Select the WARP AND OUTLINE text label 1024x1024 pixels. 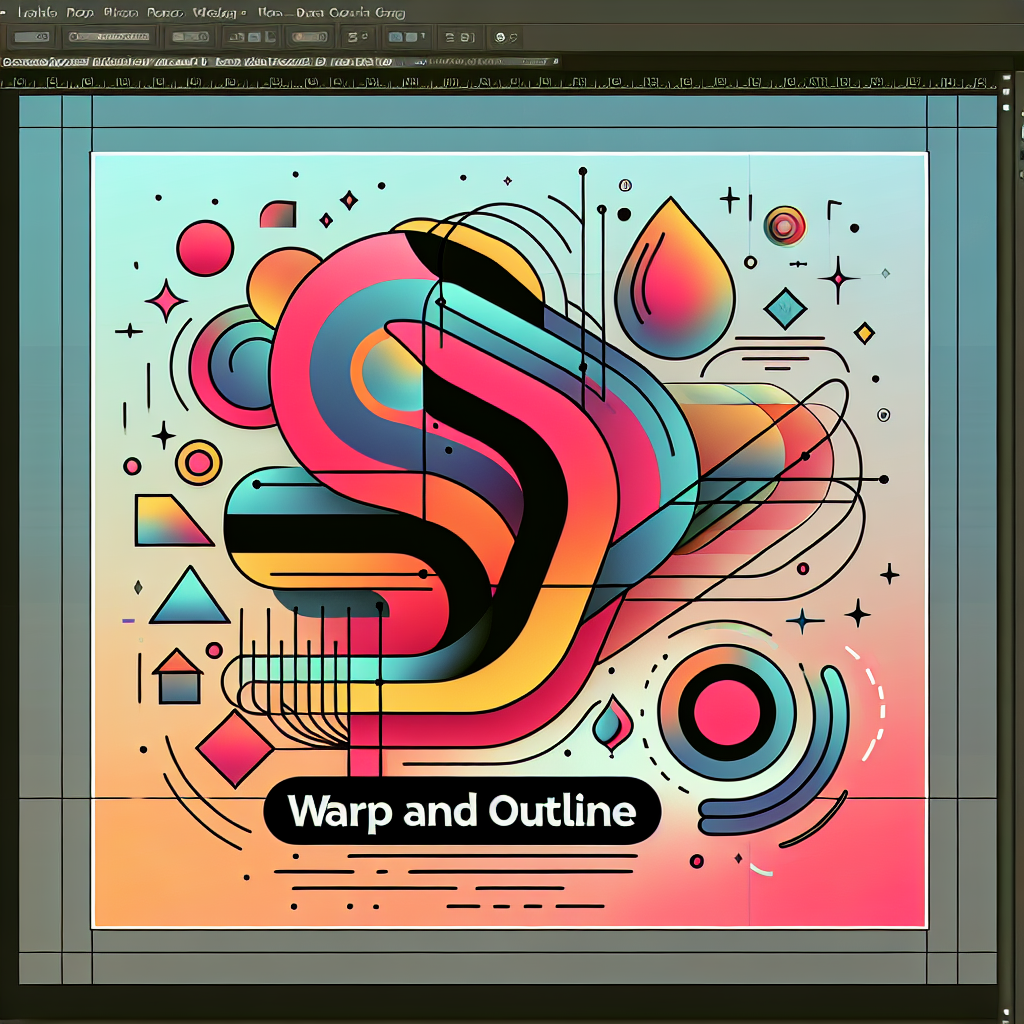coord(462,810)
